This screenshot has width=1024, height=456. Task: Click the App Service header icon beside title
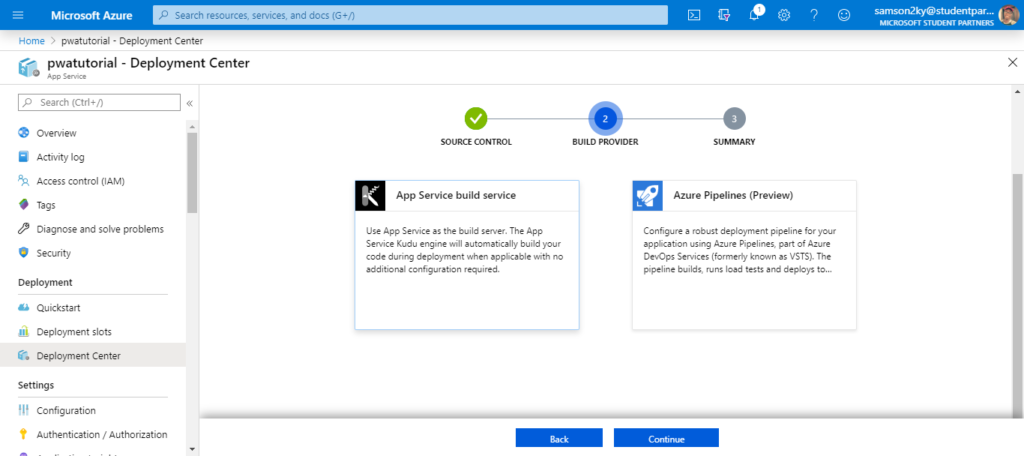[x=29, y=67]
